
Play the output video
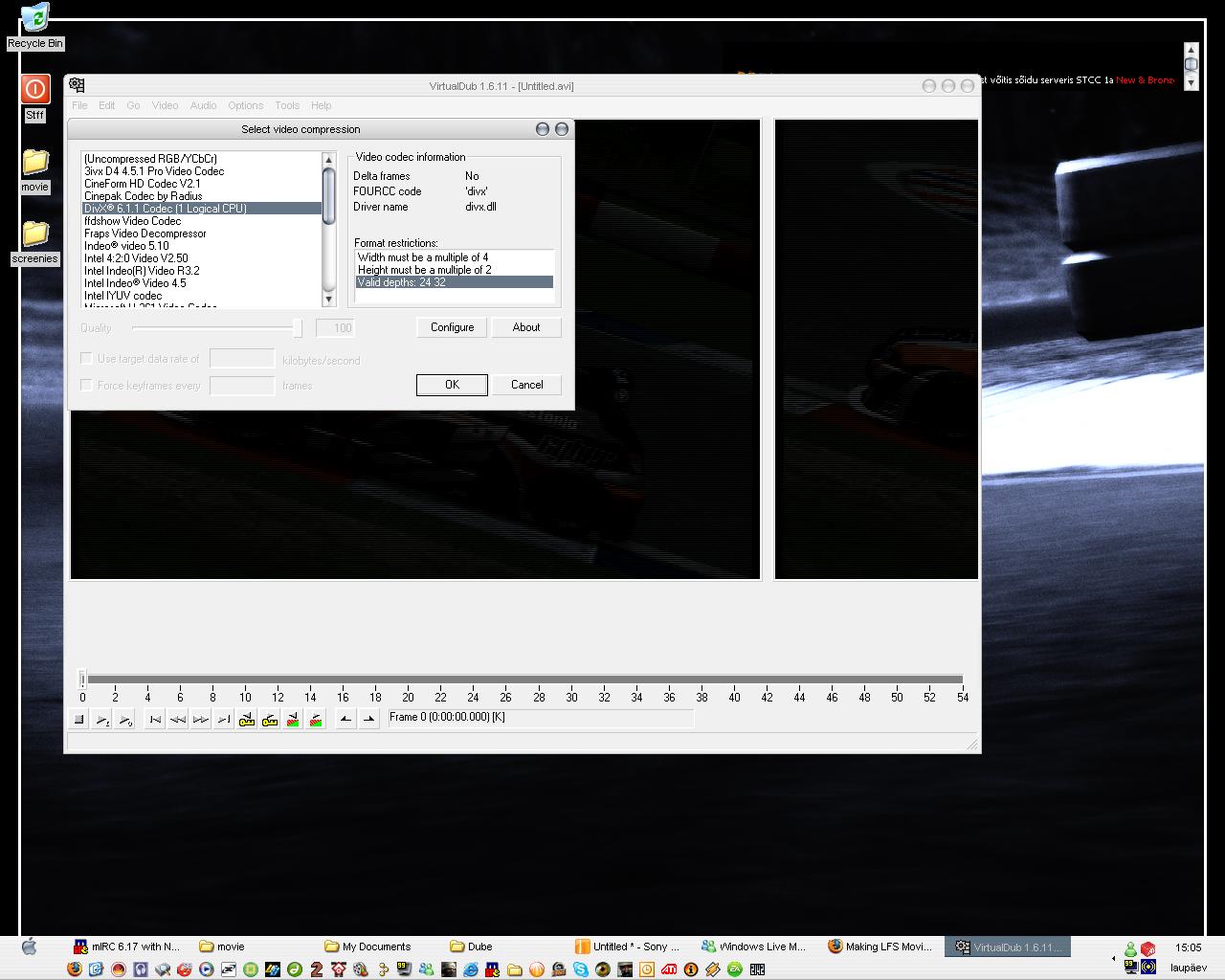pos(125,719)
